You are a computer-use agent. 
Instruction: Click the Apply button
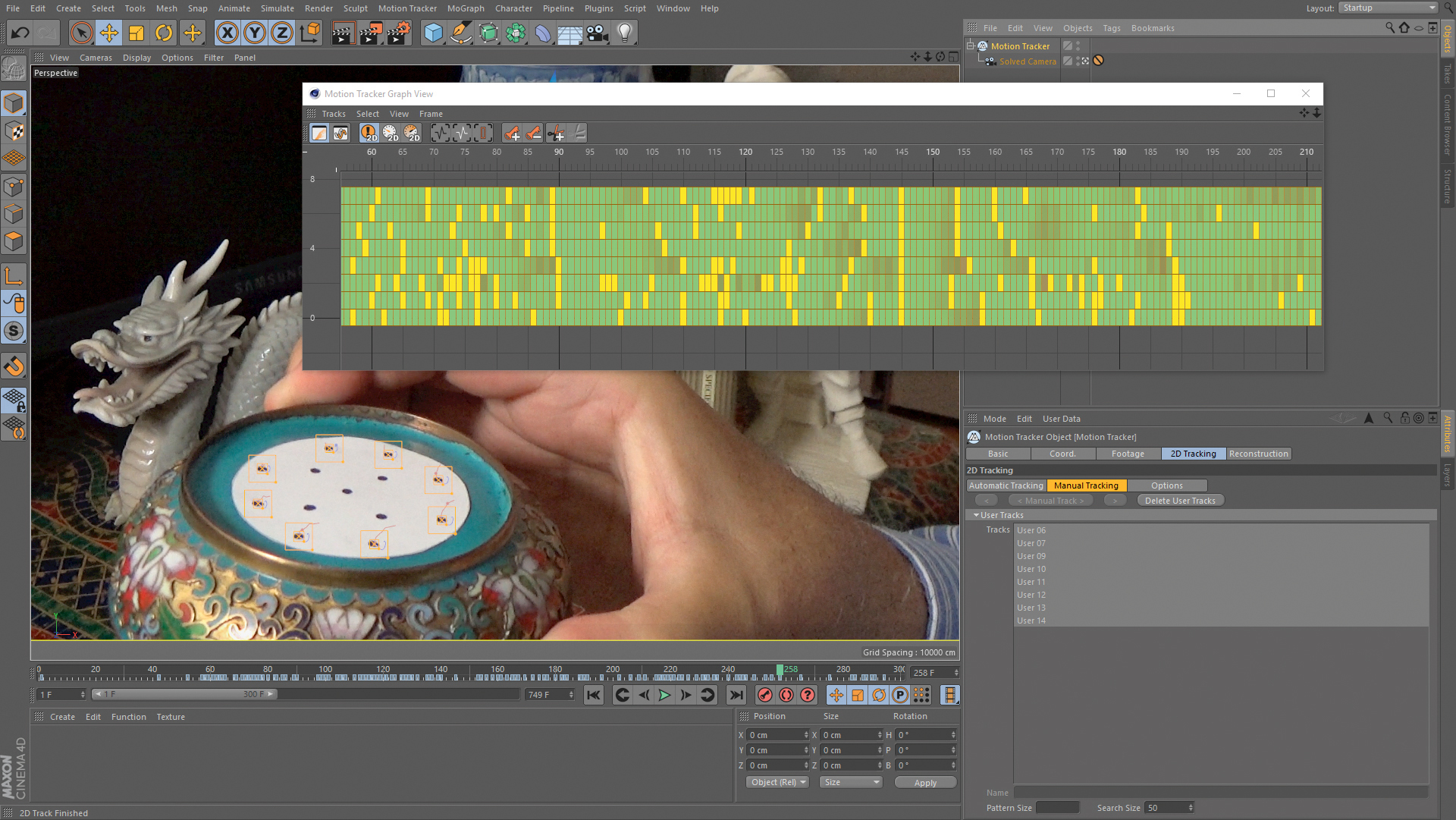tap(925, 783)
